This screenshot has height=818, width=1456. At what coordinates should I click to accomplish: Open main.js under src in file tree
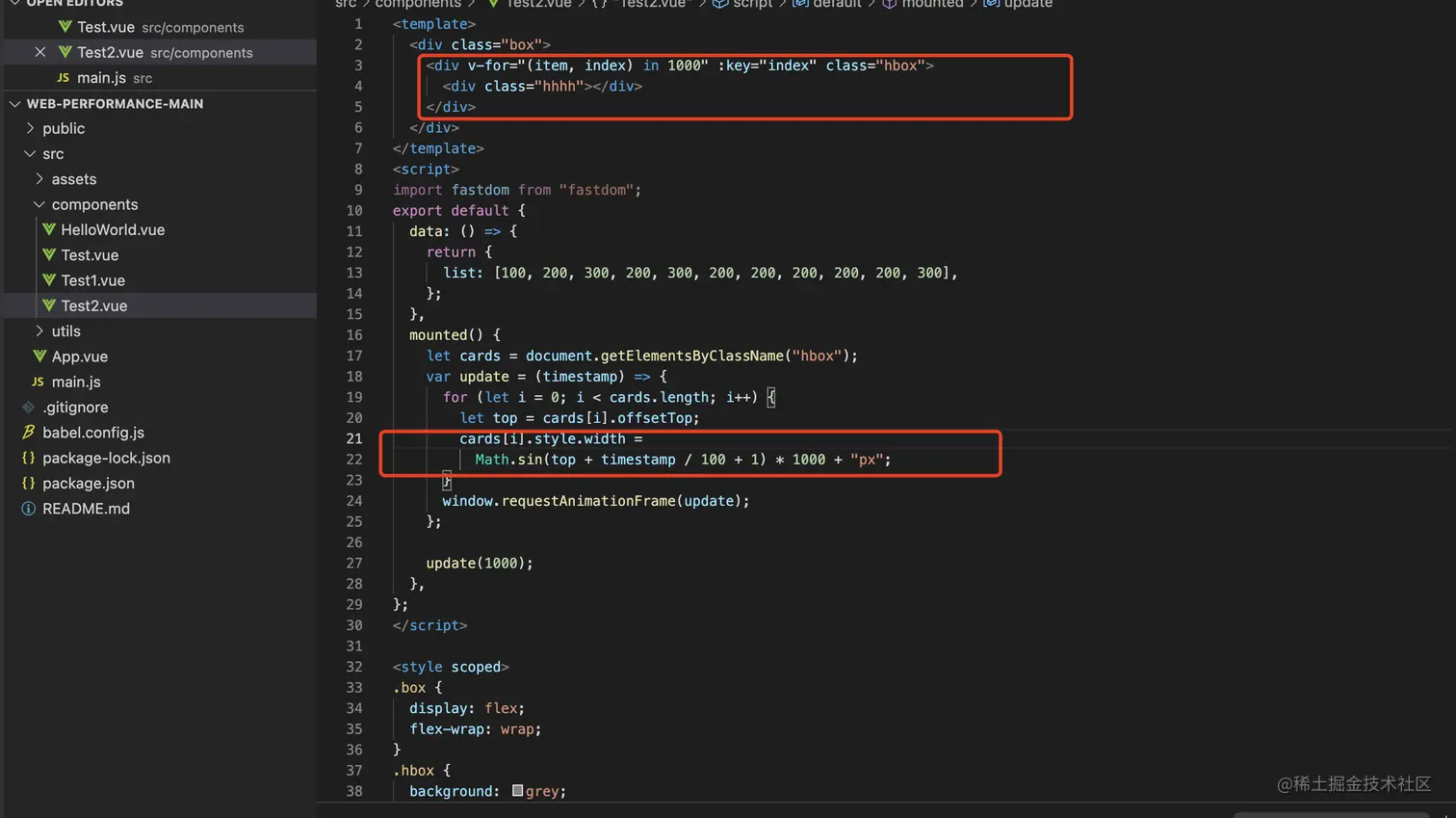(76, 382)
